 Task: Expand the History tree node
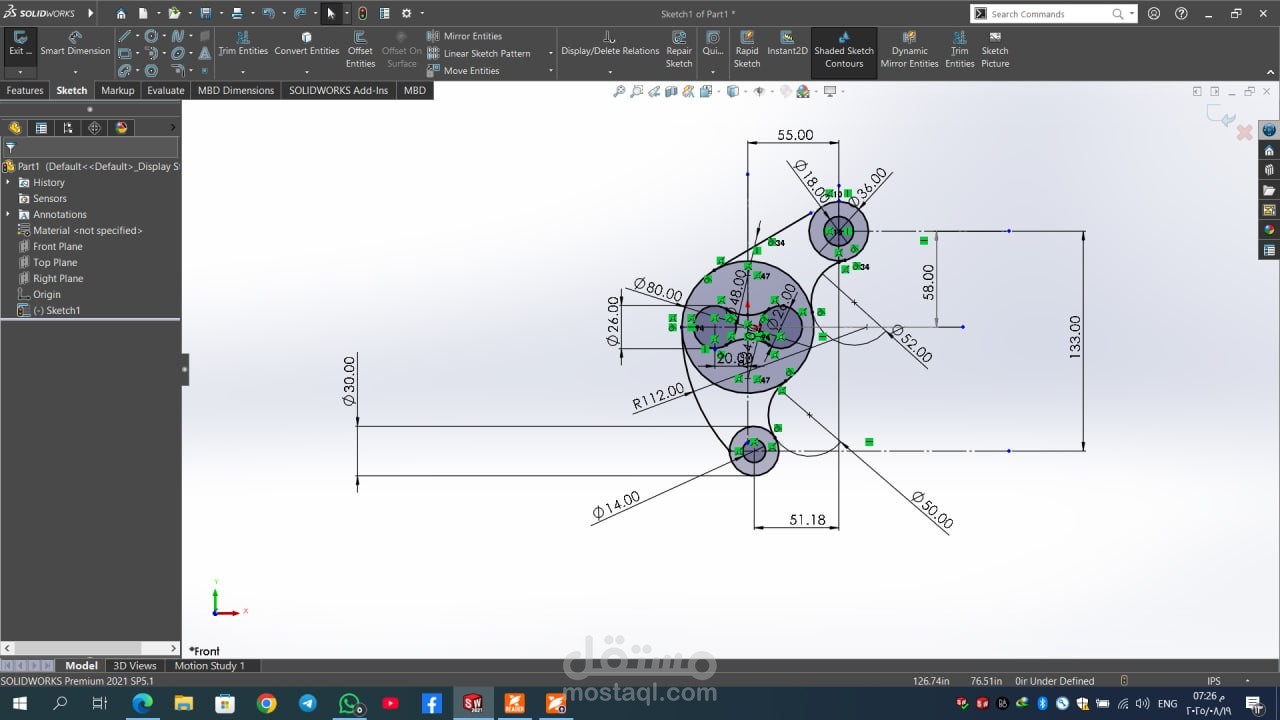tap(9, 182)
